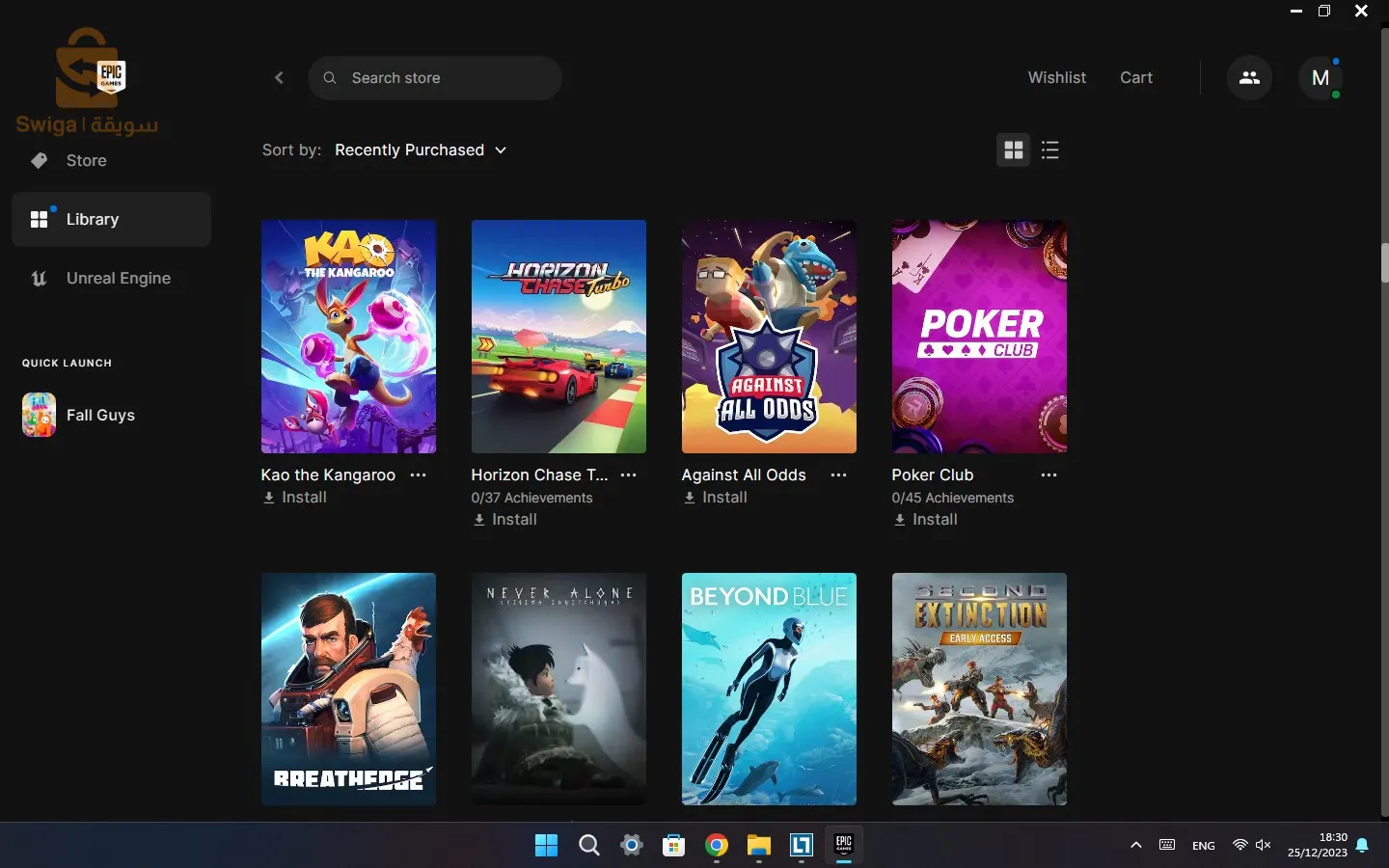Open the Cart page

coord(1136,77)
